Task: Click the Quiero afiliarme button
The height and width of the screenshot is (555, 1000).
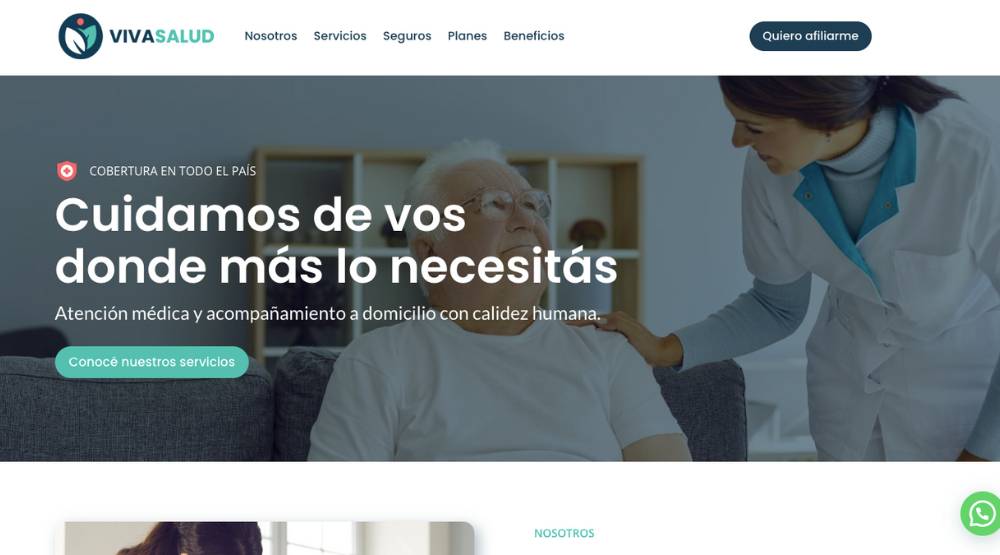Action: point(810,36)
